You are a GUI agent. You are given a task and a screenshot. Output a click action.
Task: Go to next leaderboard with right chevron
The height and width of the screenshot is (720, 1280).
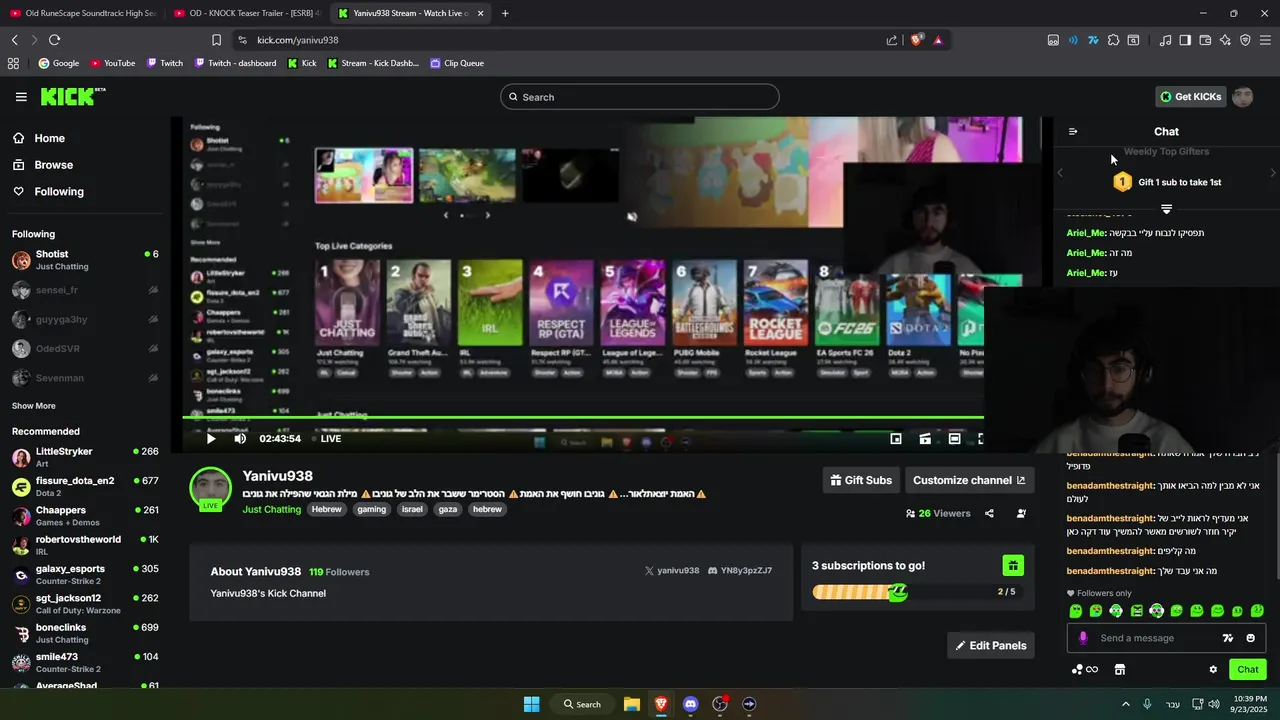1272,173
